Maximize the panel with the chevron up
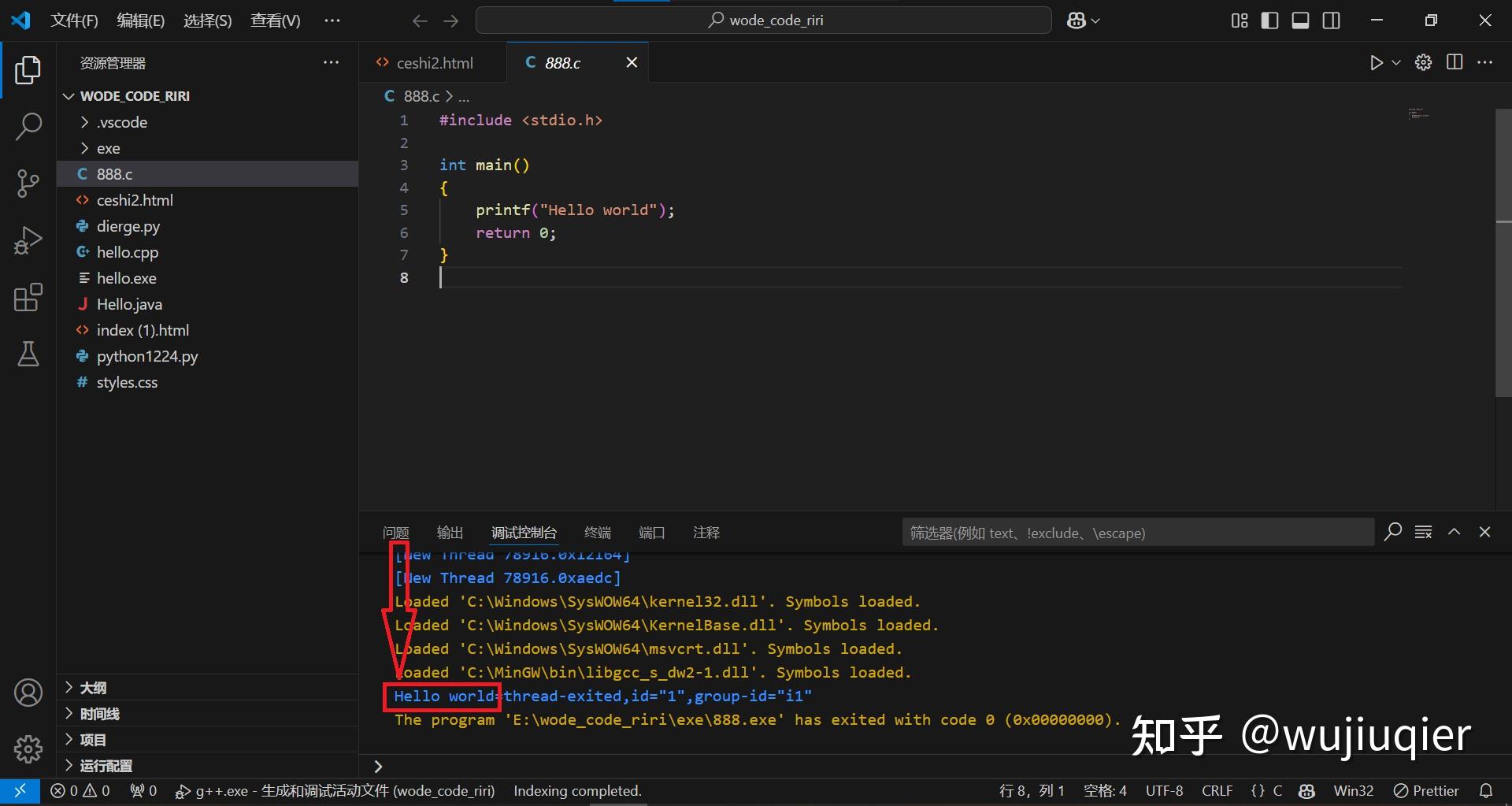 click(x=1454, y=532)
